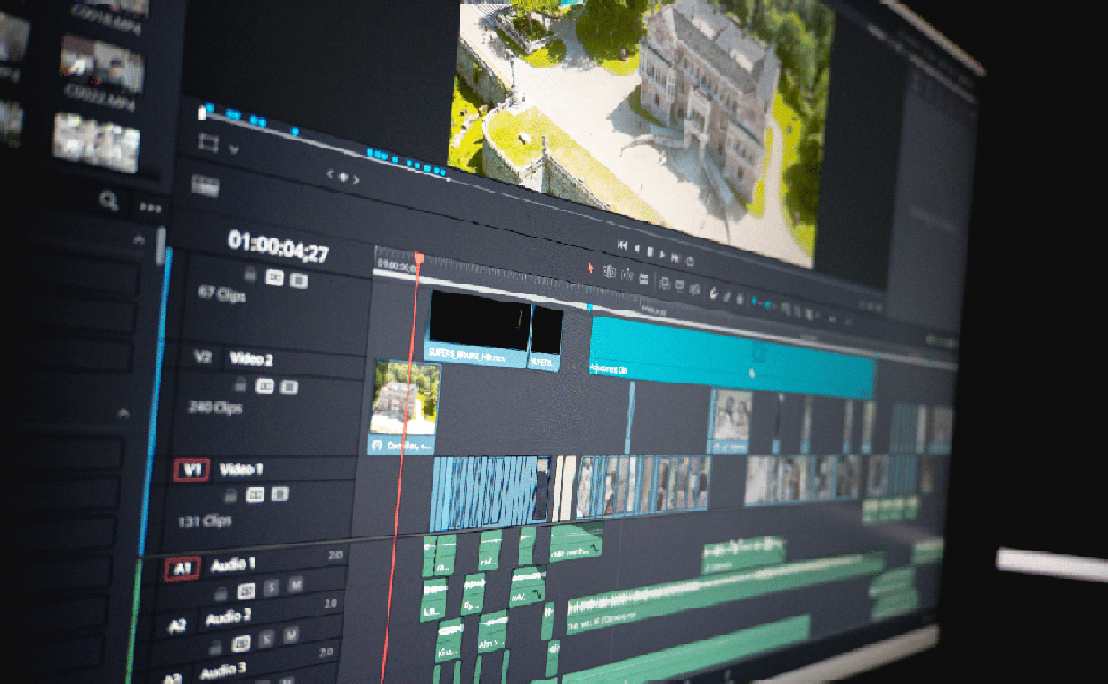The height and width of the screenshot is (684, 1108).
Task: Toggle the lock on the 67 Clips track
Action: point(249,273)
